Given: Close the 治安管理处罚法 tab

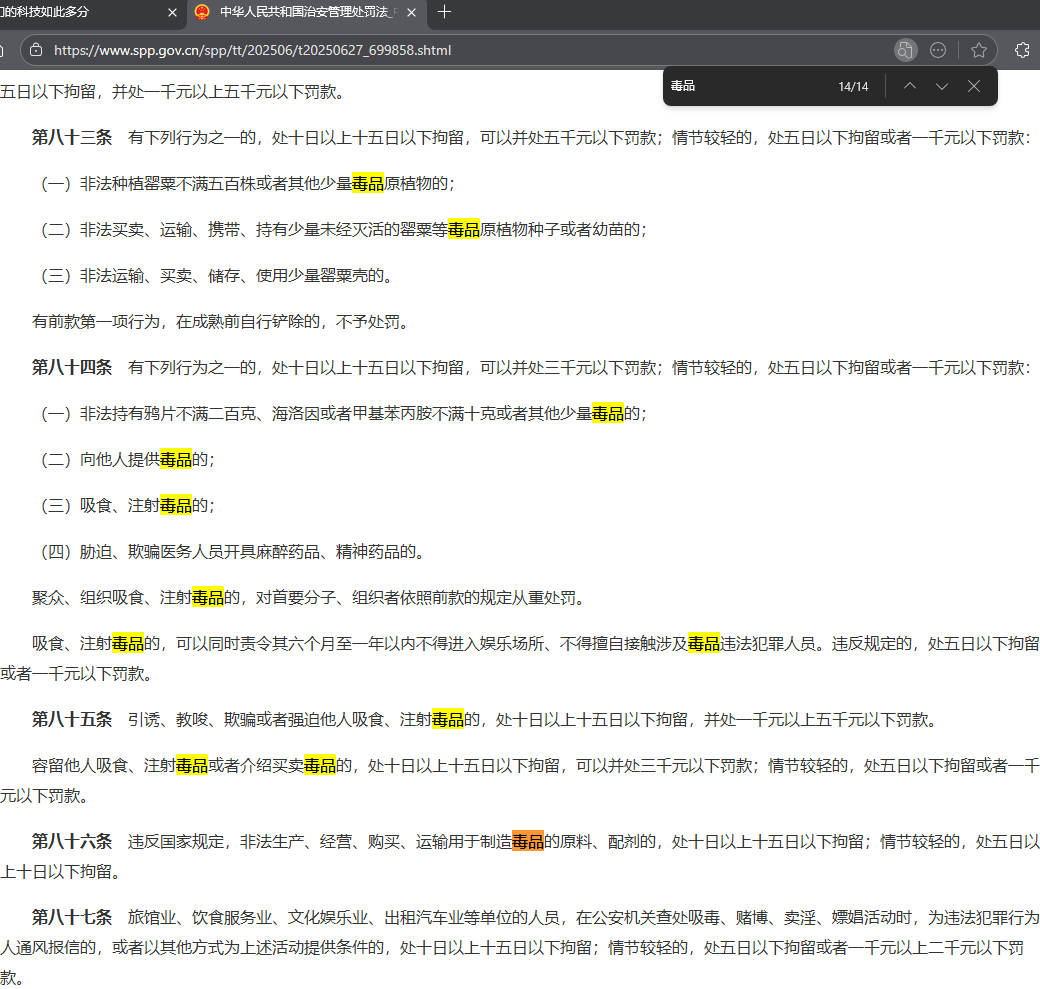Looking at the screenshot, I should 409,13.
